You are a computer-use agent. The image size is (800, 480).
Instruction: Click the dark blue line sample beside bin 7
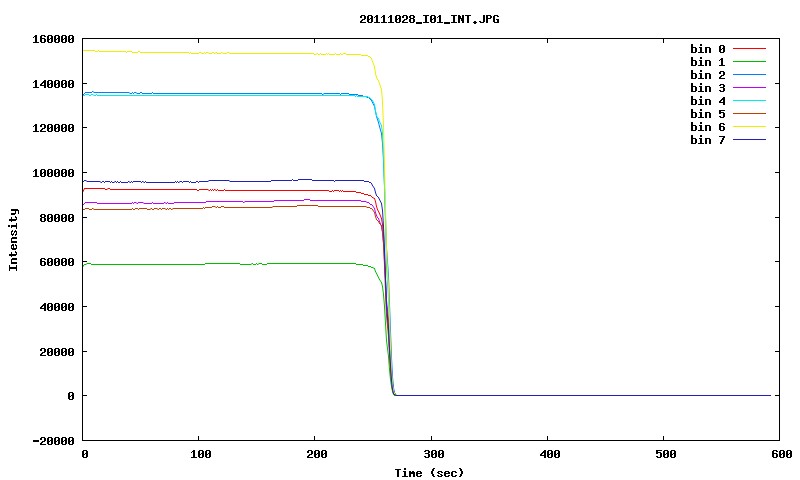tap(749, 140)
